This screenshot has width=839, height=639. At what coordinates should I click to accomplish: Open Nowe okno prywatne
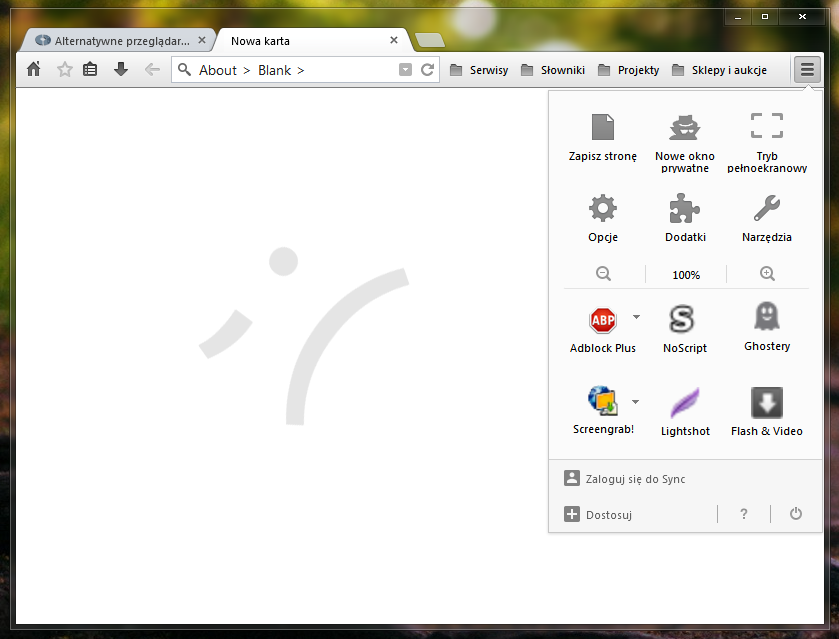(x=685, y=143)
